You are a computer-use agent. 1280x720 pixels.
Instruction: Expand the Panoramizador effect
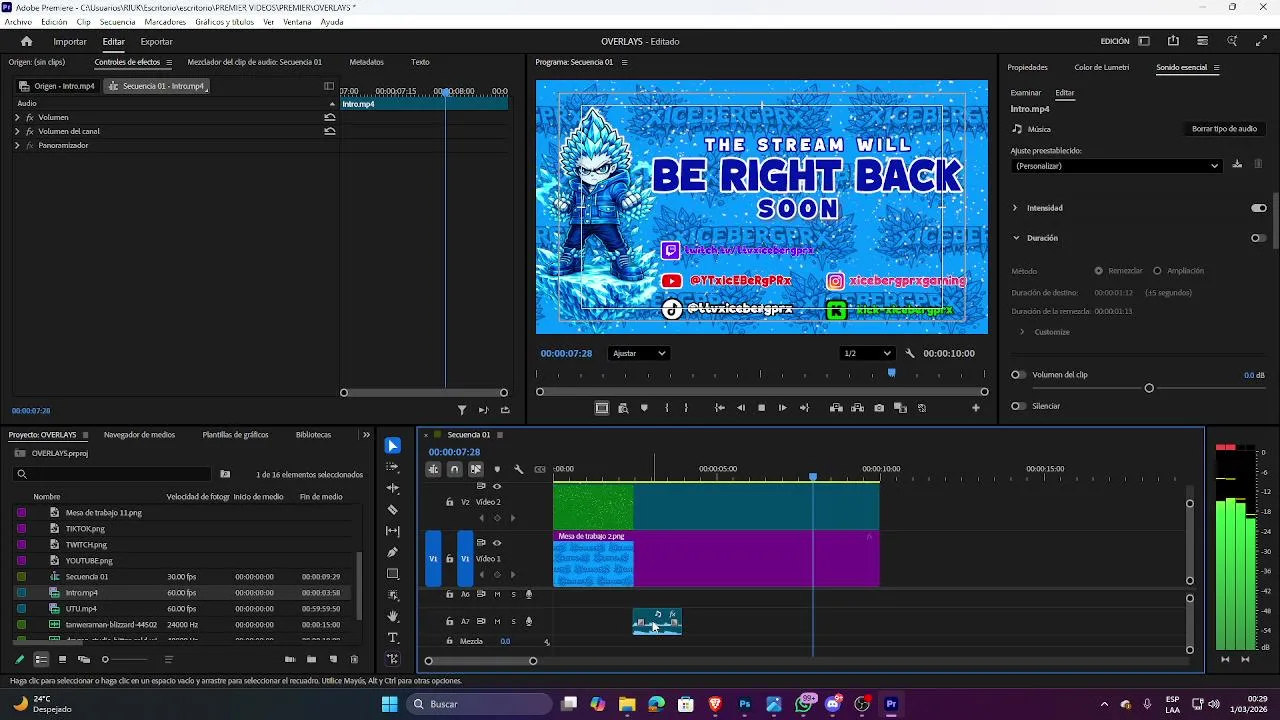(17, 145)
